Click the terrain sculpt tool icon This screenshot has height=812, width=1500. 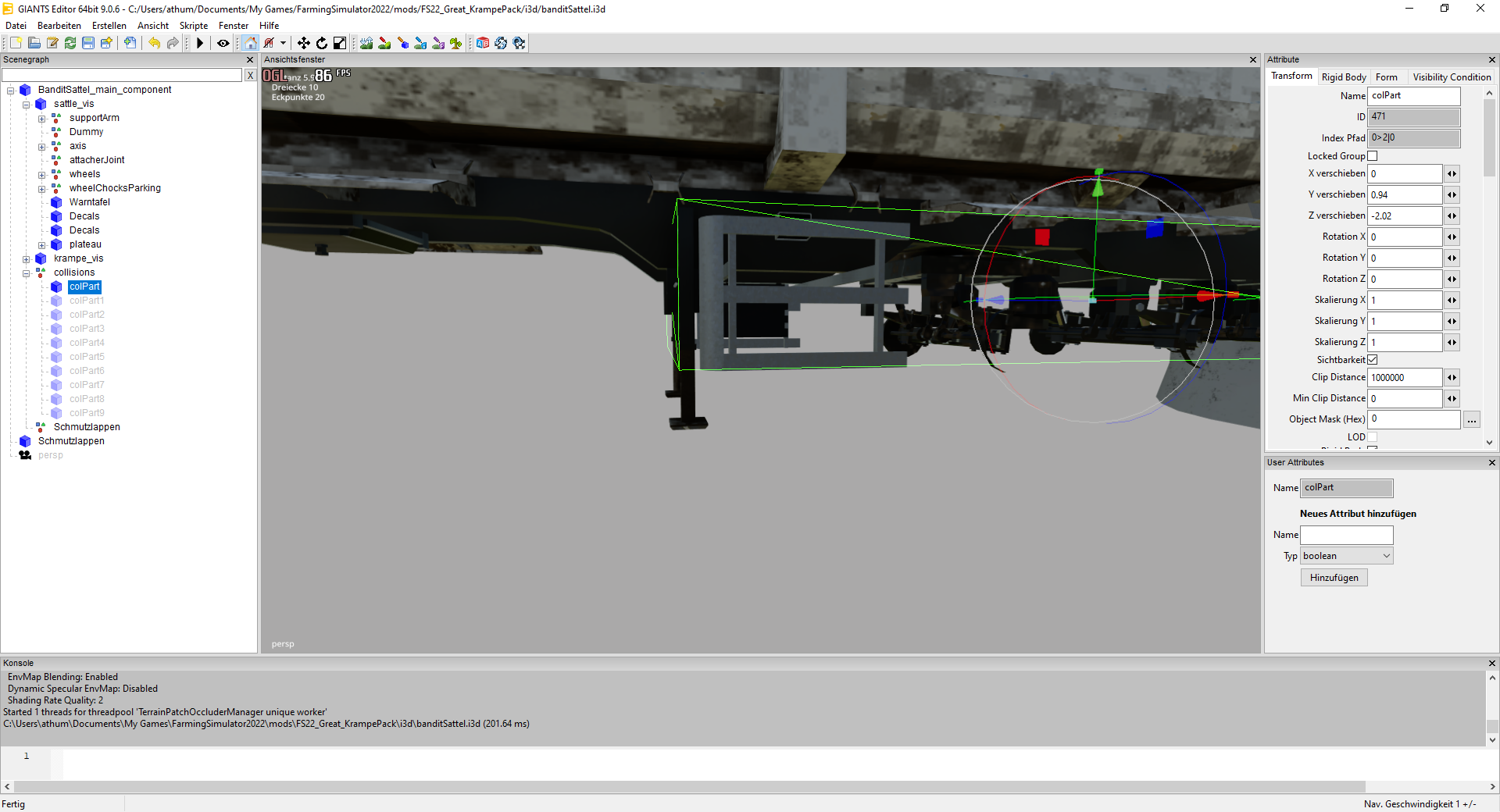click(x=366, y=43)
